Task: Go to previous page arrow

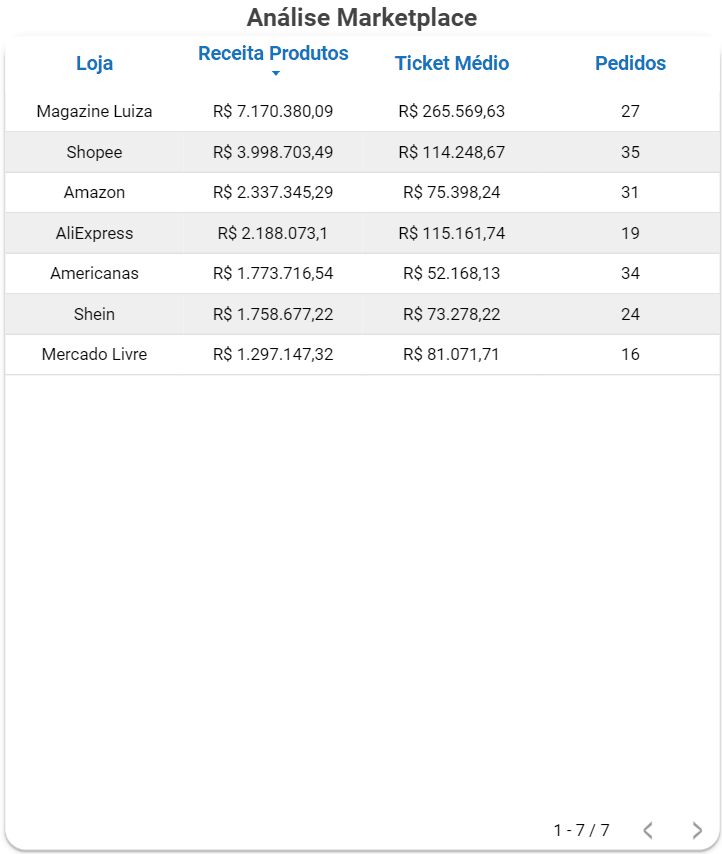Action: tap(648, 830)
